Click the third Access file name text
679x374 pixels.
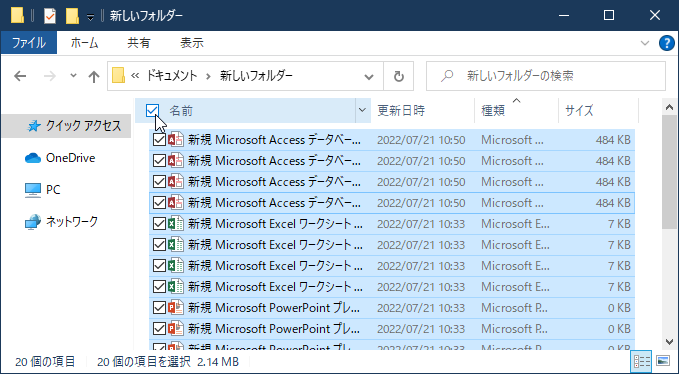[x=274, y=182]
